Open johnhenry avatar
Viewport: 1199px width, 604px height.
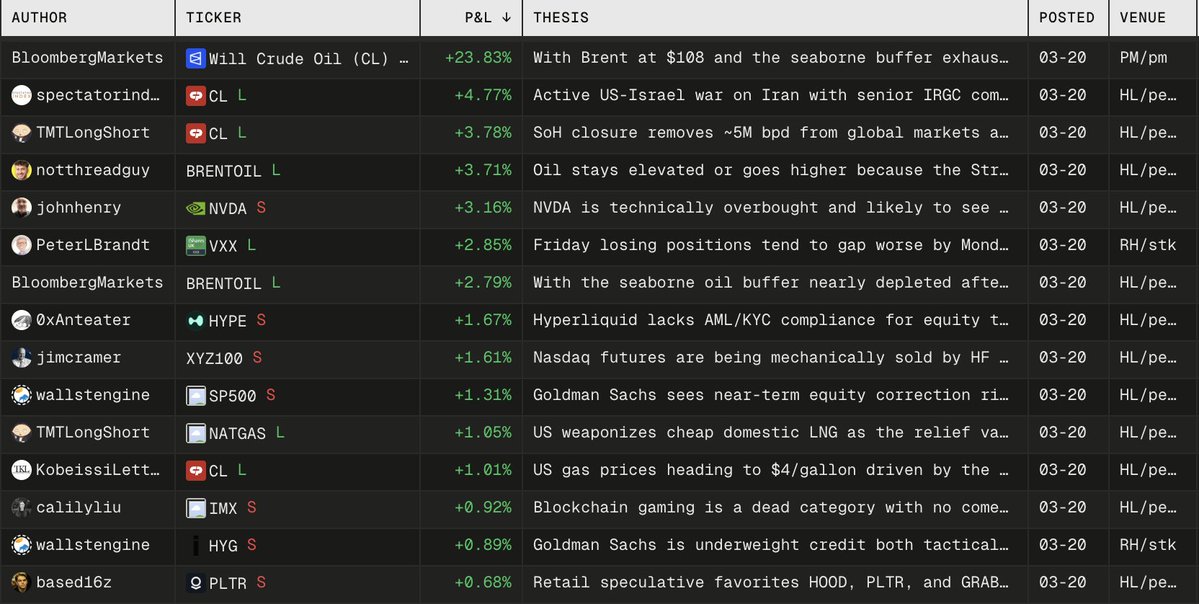click(x=21, y=208)
